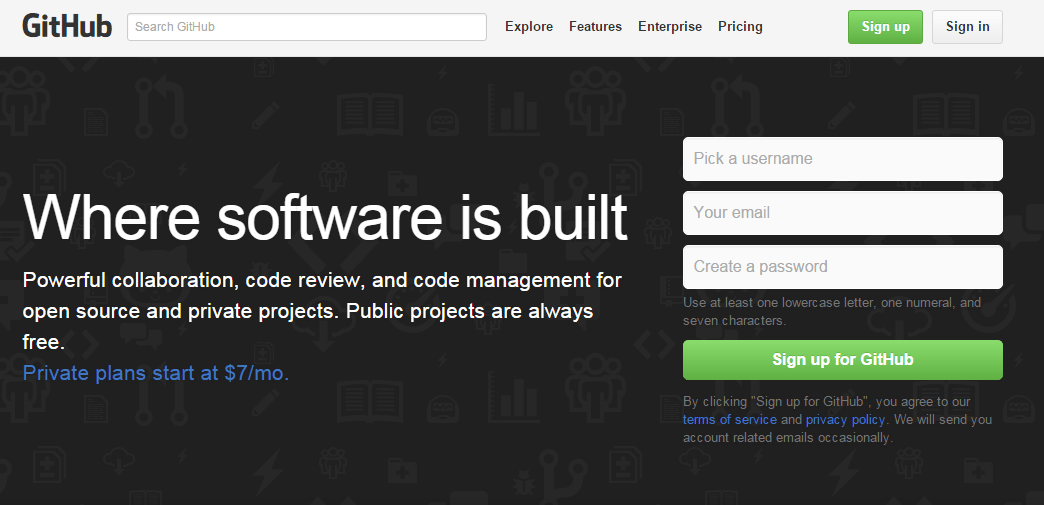
Task: Open the Features page
Action: [595, 27]
